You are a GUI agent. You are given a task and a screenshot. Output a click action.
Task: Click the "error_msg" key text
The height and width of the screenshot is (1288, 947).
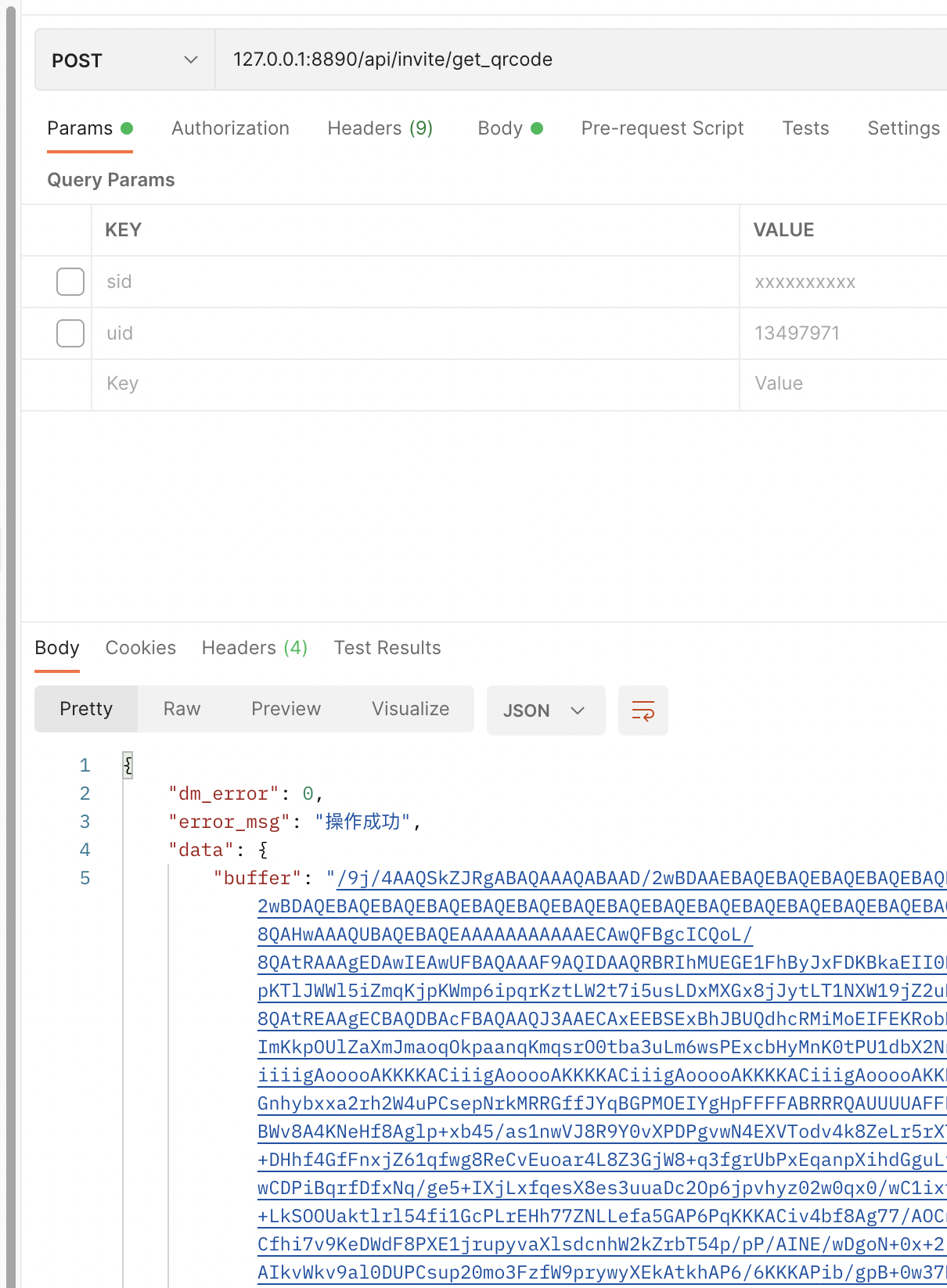(229, 822)
